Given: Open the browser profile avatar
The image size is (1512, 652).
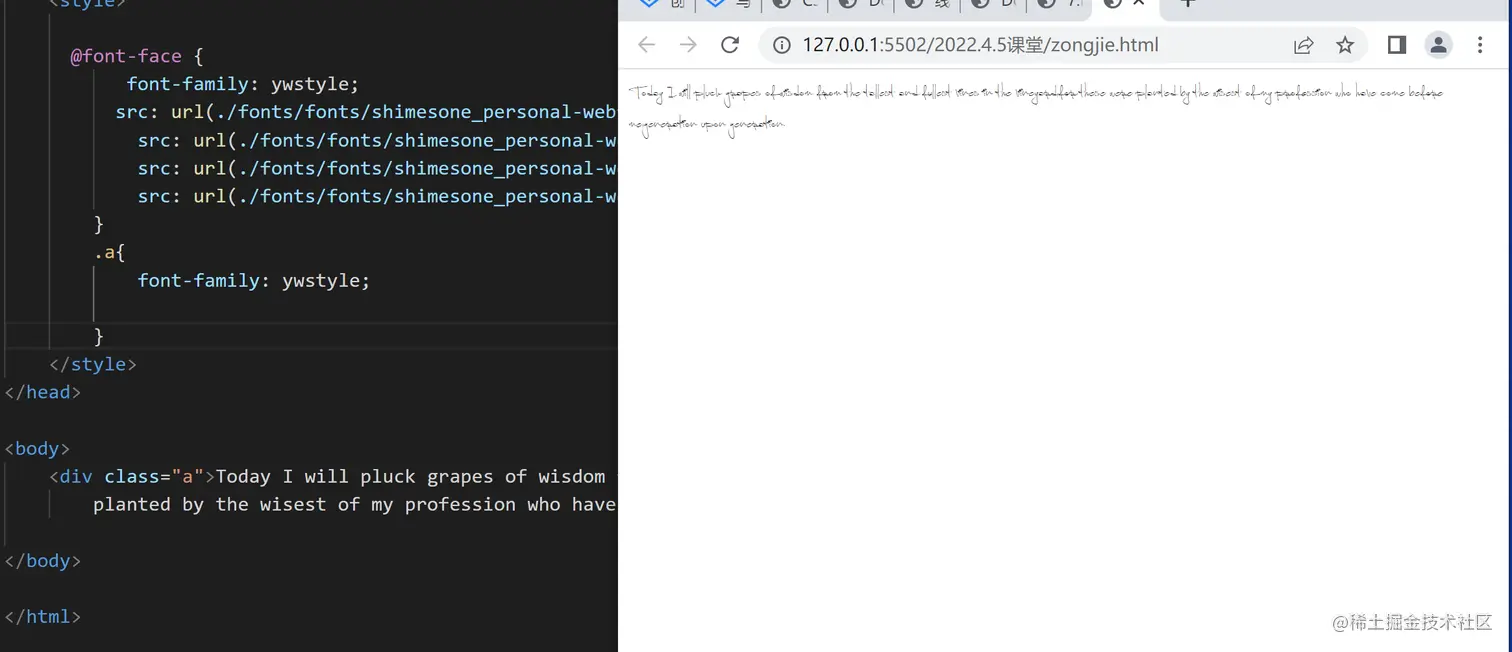Looking at the screenshot, I should (1438, 45).
